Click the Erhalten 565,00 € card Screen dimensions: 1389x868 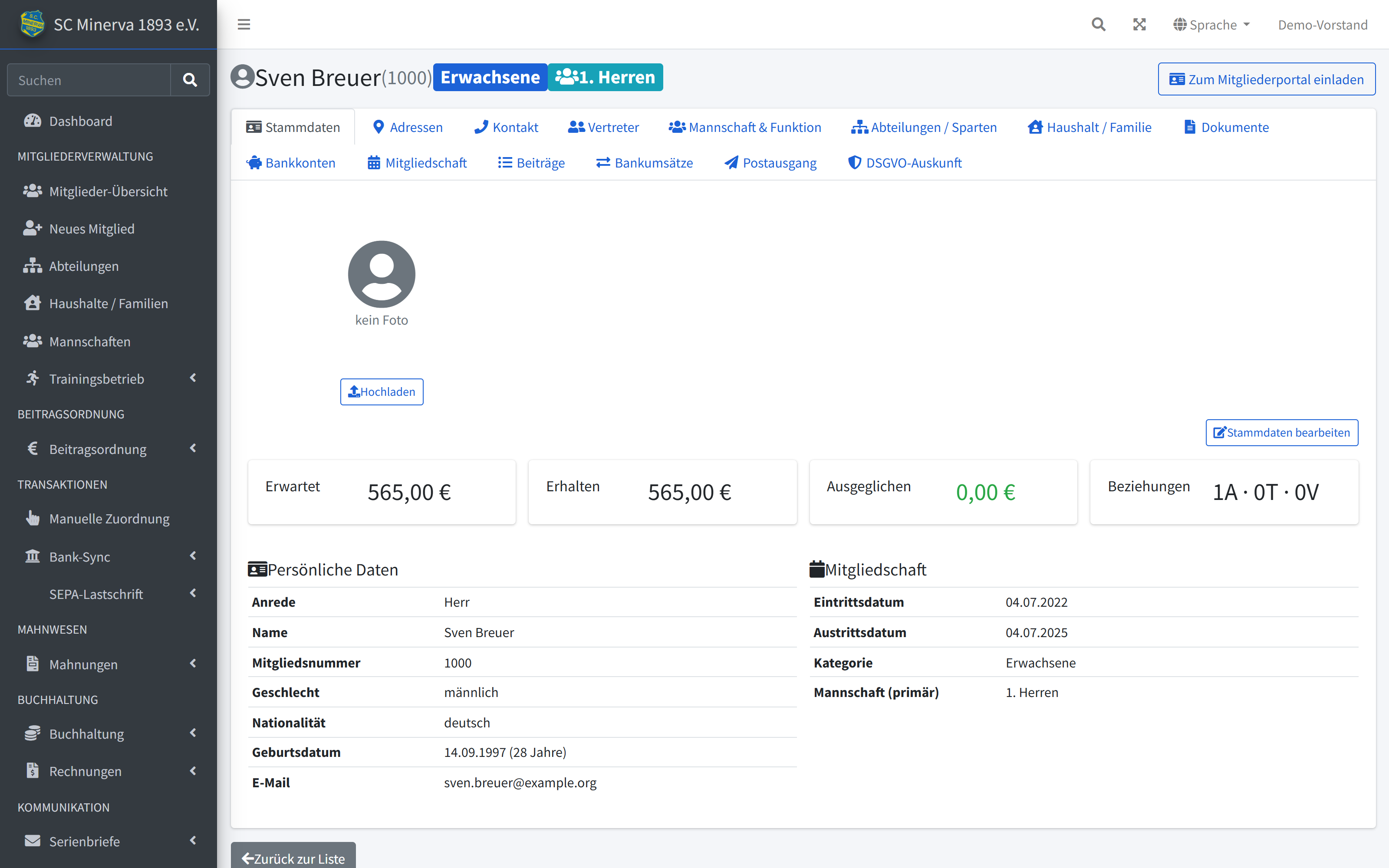pos(662,492)
